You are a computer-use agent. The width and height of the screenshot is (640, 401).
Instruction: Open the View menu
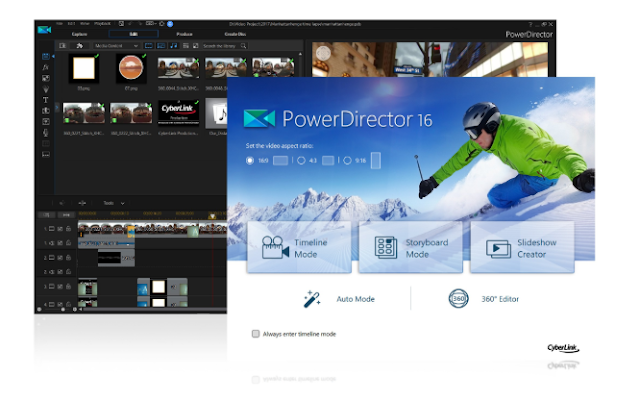tap(85, 24)
